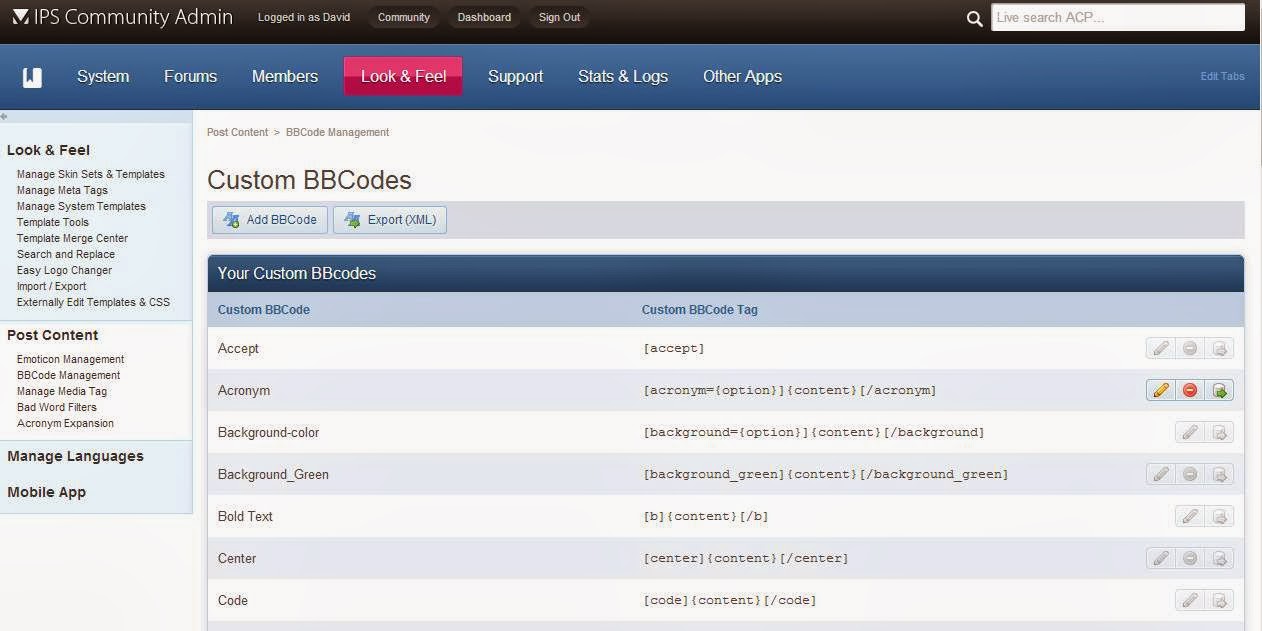1262x631 pixels.
Task: Delete Background_Green BBCode with the minus icon
Action: 1190,474
